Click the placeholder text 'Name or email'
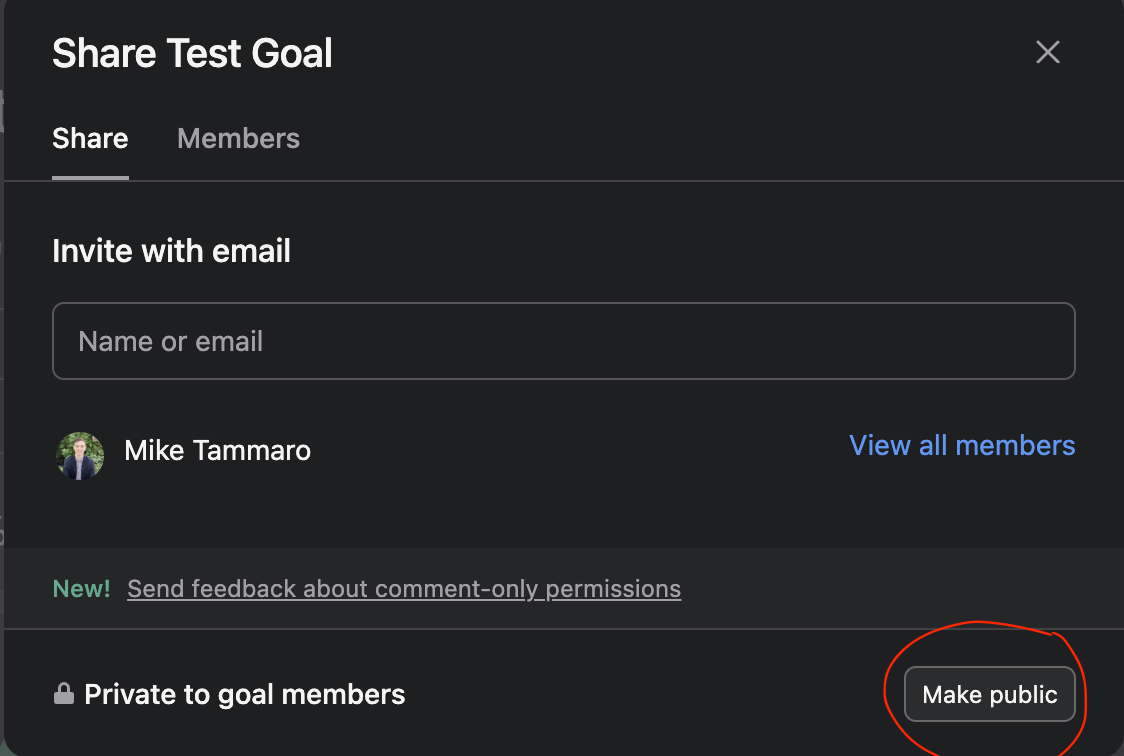Screen dimensions: 1124x756 pos(171,341)
